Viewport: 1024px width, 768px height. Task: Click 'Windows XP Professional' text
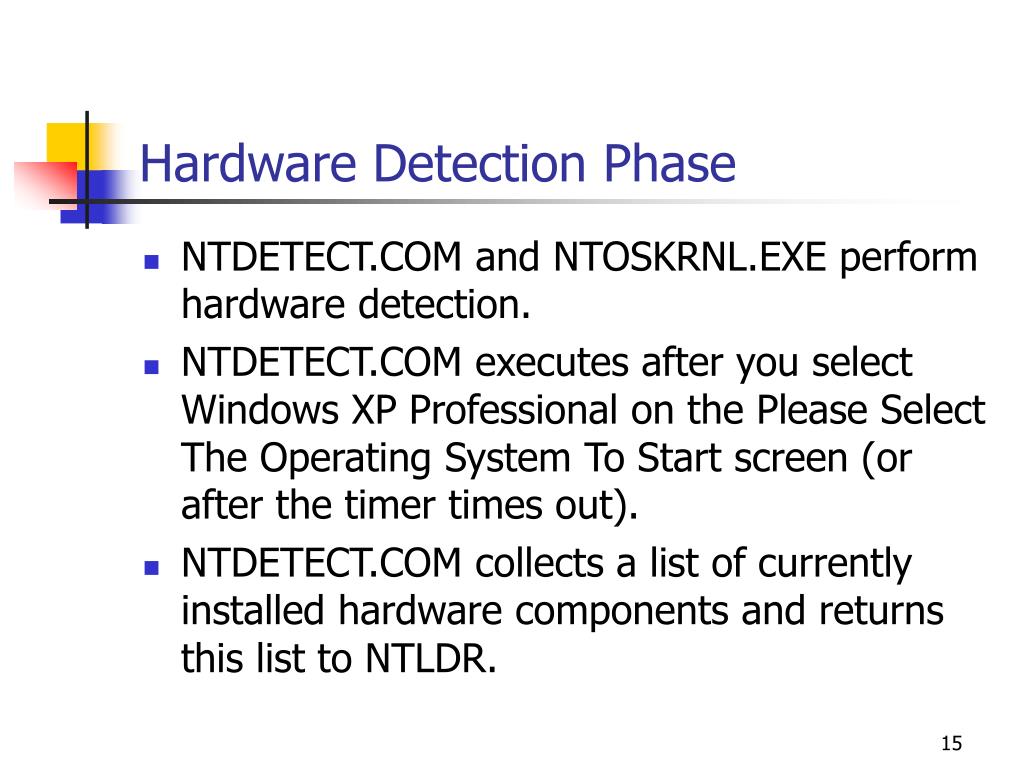(399, 411)
